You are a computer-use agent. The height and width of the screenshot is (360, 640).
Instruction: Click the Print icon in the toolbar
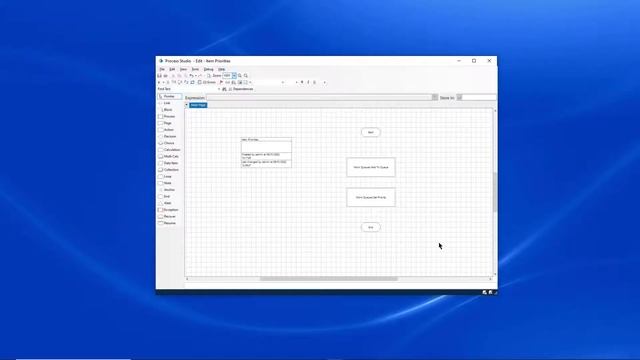coord(165,76)
